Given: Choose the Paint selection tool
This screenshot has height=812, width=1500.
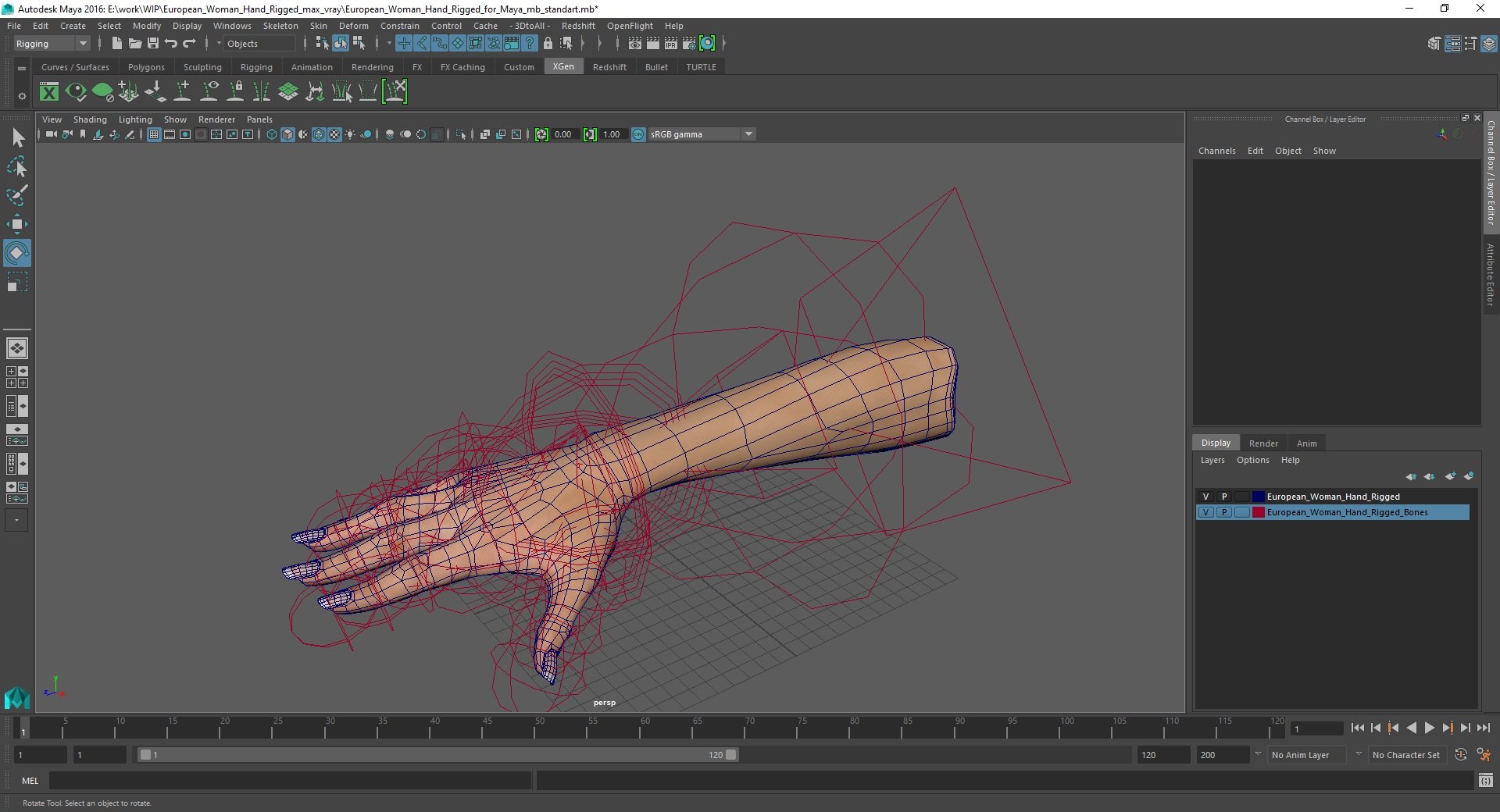Looking at the screenshot, I should (x=17, y=195).
